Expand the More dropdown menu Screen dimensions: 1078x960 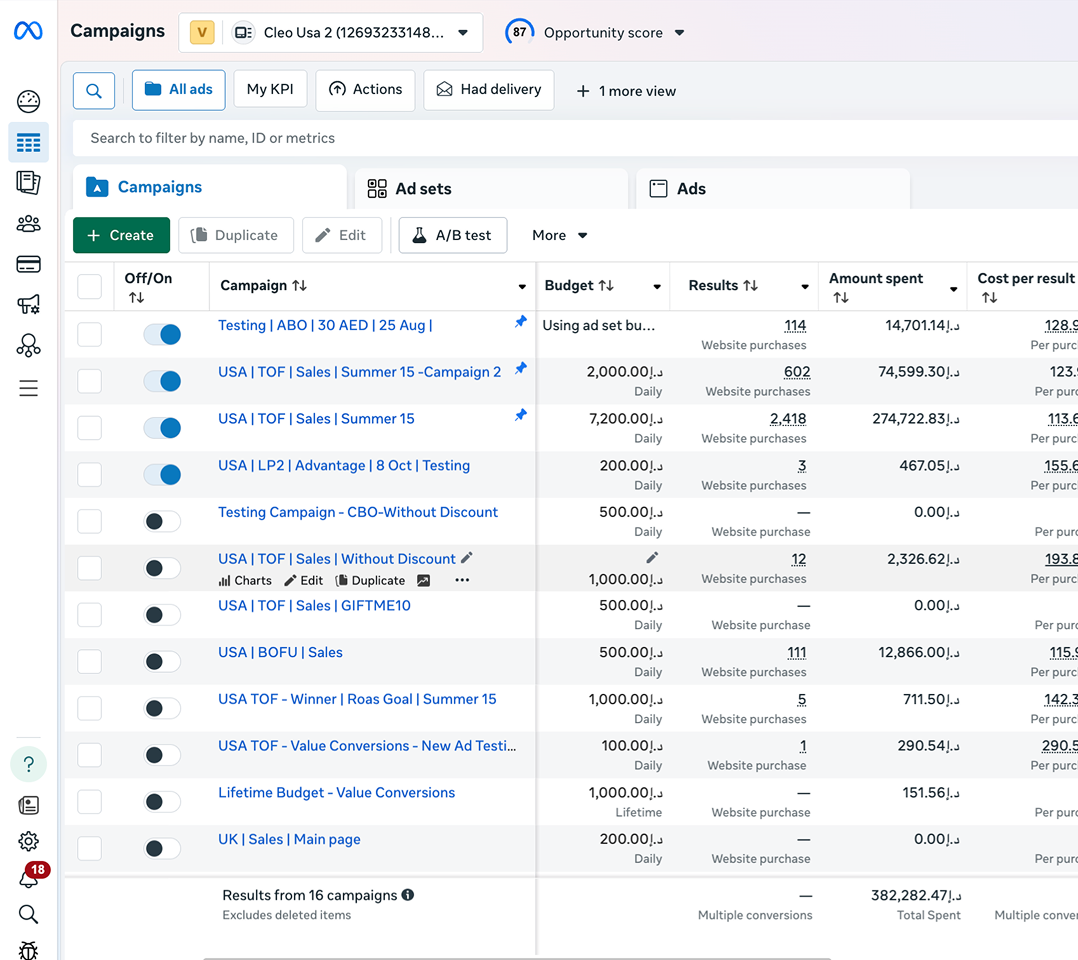pyautogui.click(x=560, y=235)
